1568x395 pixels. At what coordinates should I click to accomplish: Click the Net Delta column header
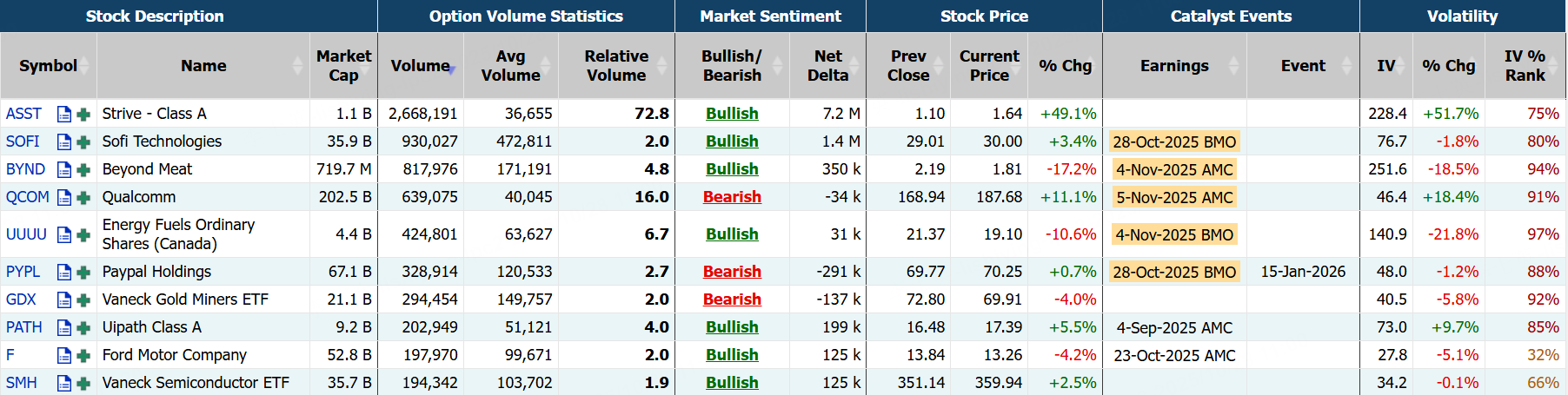pyautogui.click(x=827, y=66)
